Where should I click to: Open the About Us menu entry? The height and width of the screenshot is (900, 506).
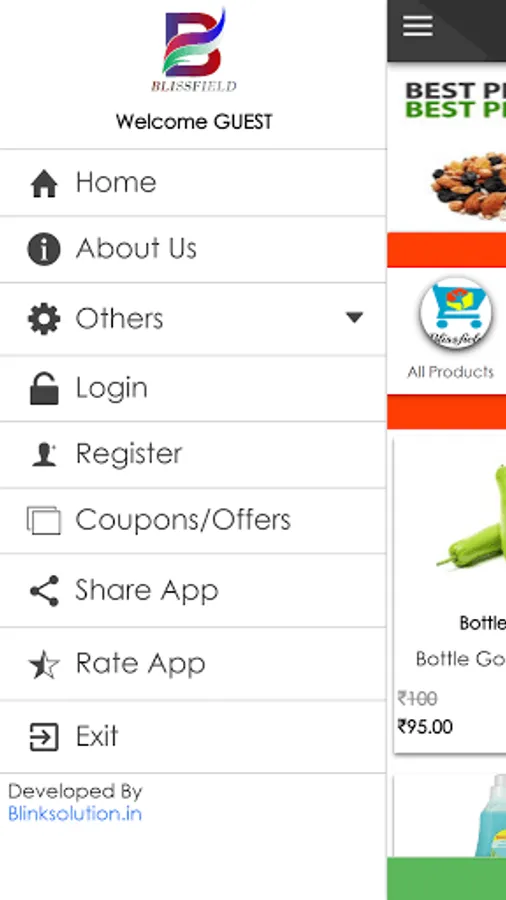pyautogui.click(x=193, y=250)
